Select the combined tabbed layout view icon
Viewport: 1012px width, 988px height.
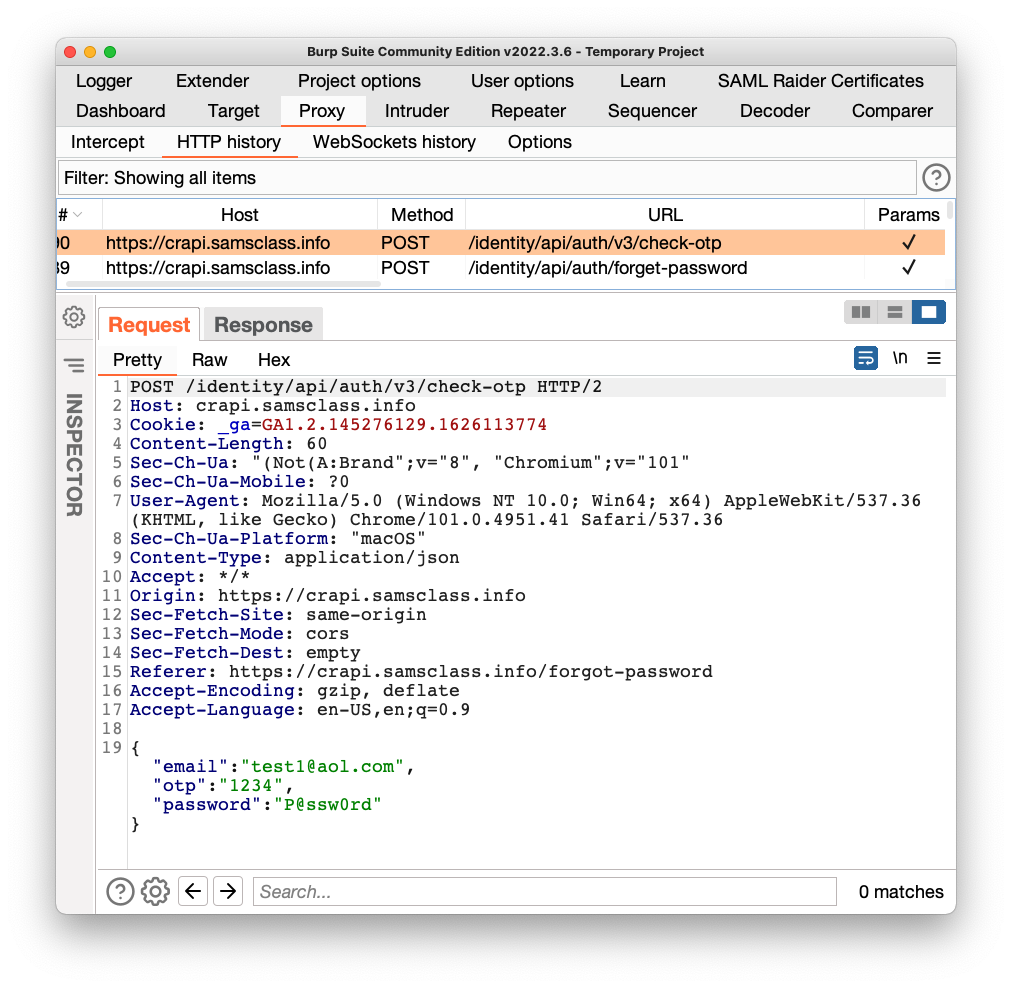(929, 312)
